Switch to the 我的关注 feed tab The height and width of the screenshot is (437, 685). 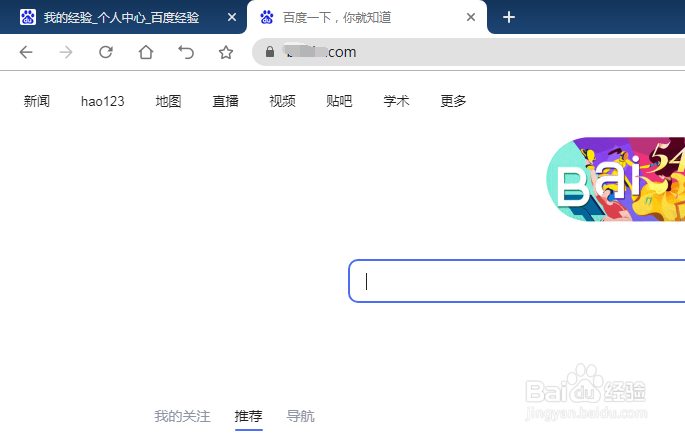coord(182,416)
